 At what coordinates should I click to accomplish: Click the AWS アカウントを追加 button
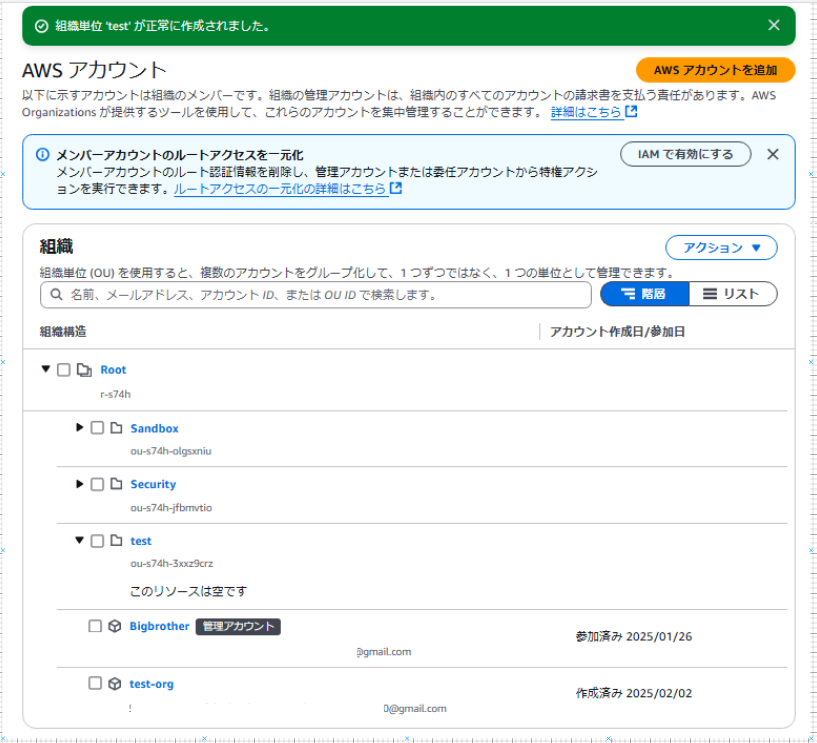click(716, 71)
